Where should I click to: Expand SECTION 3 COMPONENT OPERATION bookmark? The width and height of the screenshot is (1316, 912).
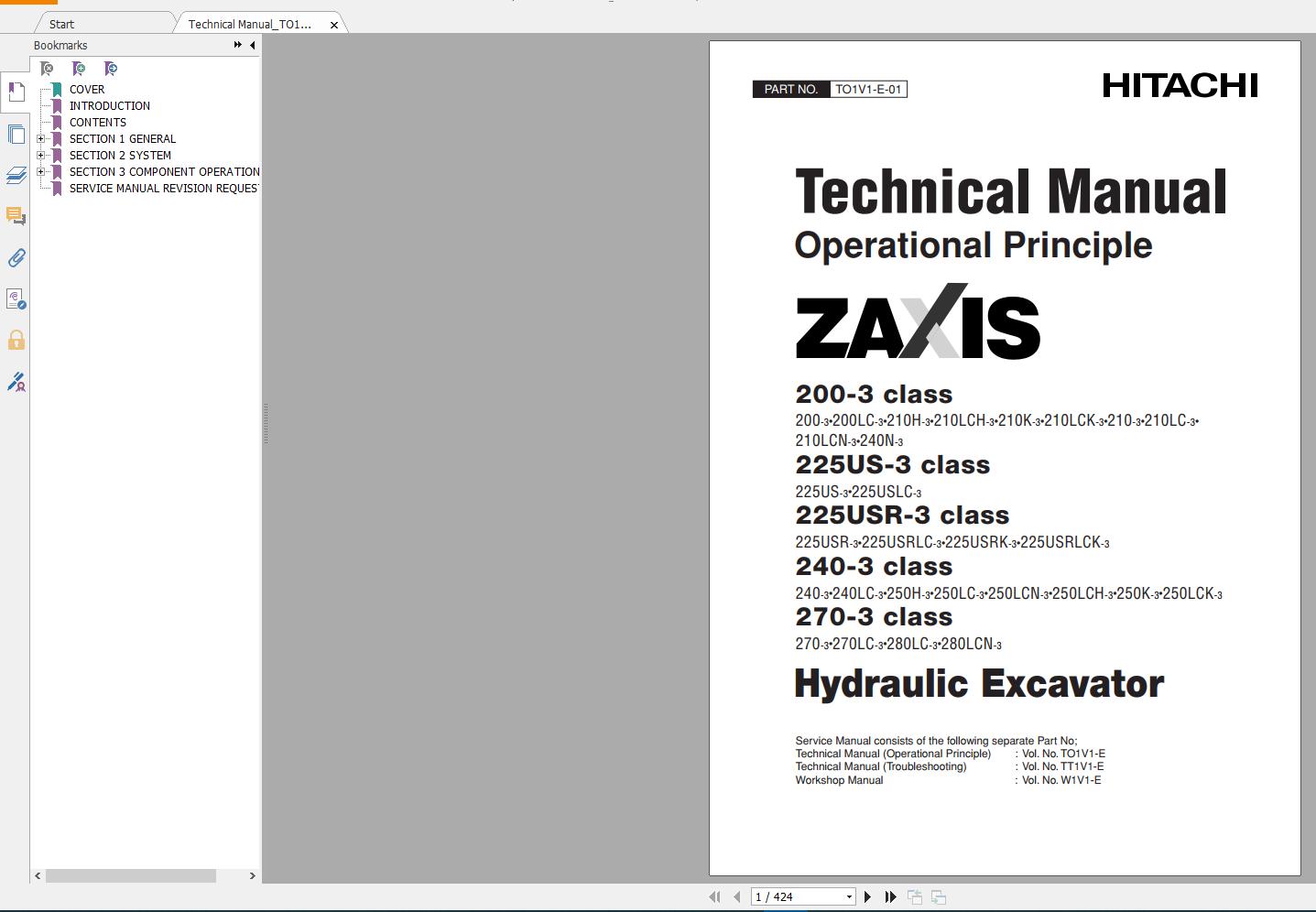[x=42, y=171]
